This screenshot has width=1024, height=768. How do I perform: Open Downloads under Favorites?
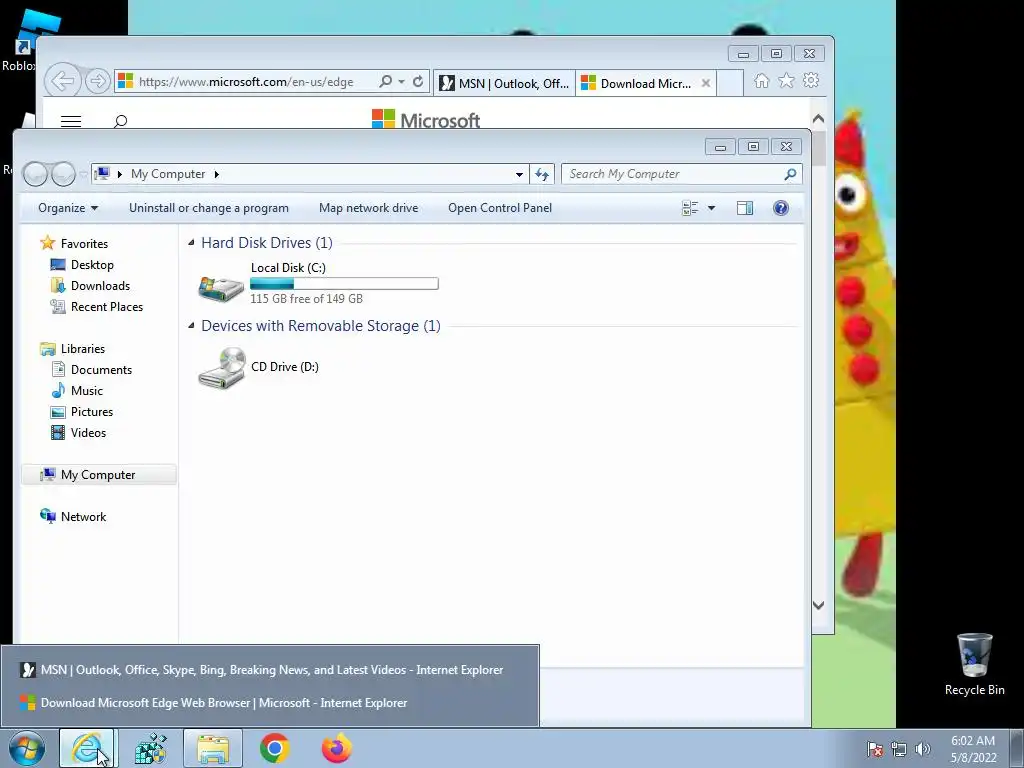pos(100,285)
